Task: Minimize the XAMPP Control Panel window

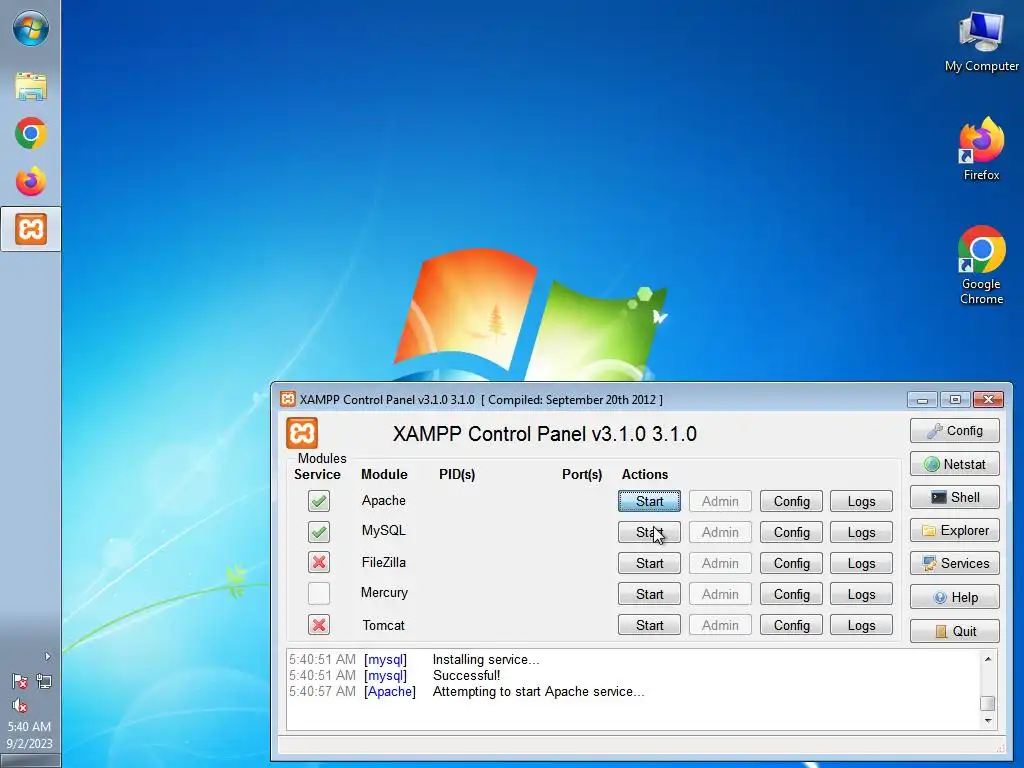Action: (922, 399)
